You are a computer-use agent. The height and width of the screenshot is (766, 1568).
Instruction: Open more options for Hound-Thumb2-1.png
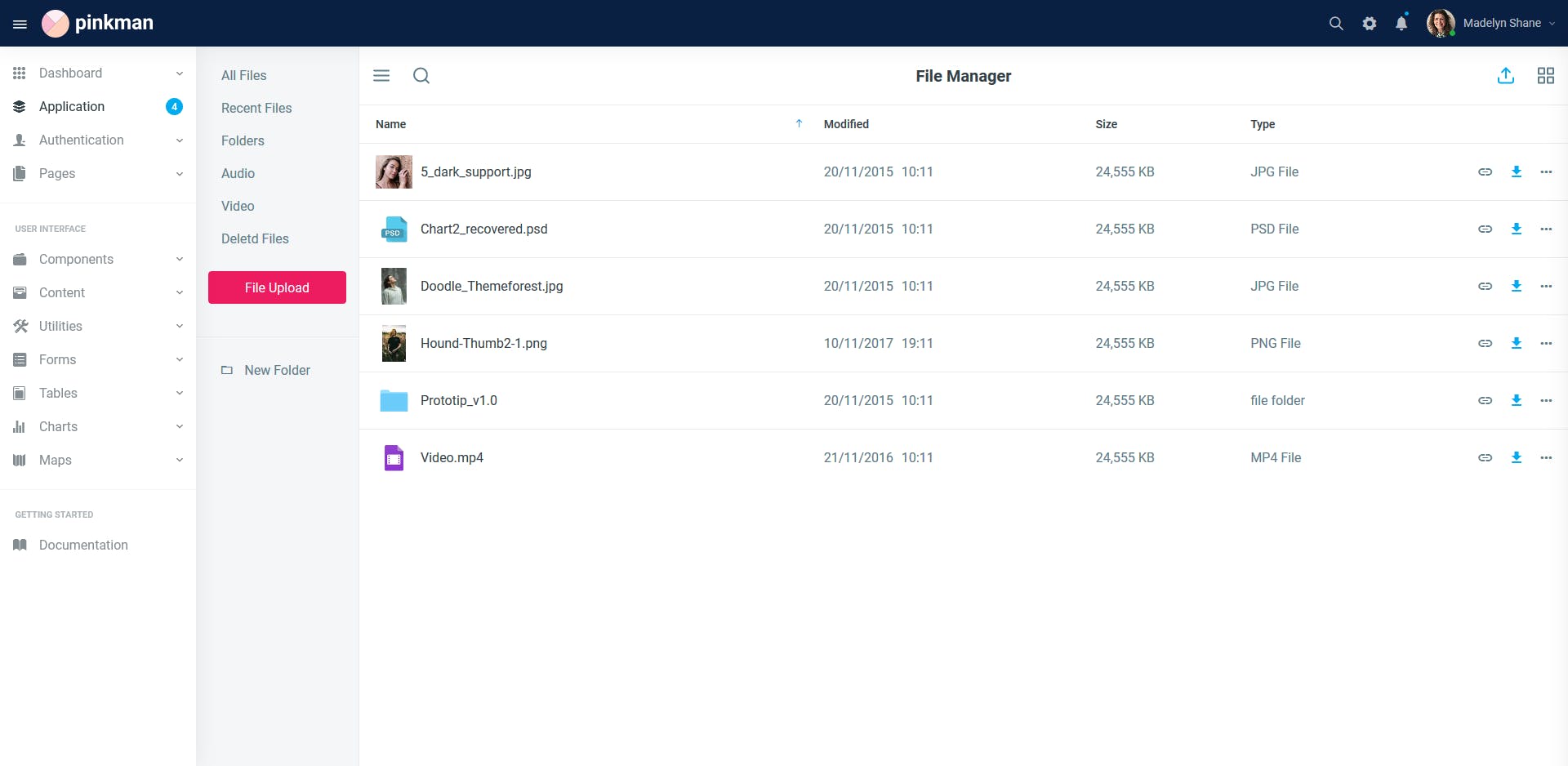pos(1548,343)
